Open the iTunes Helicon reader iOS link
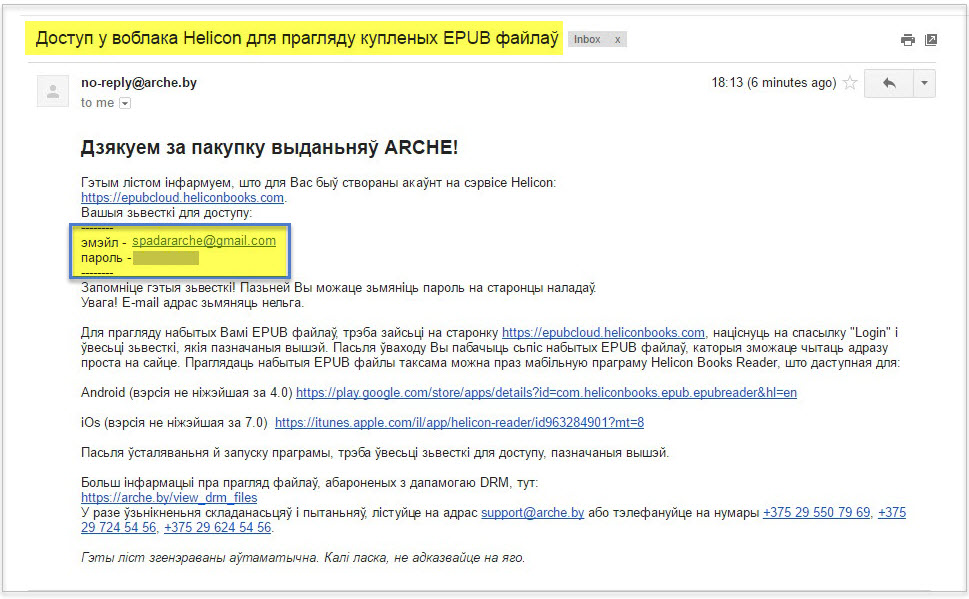The height and width of the screenshot is (599, 969). click(x=459, y=423)
